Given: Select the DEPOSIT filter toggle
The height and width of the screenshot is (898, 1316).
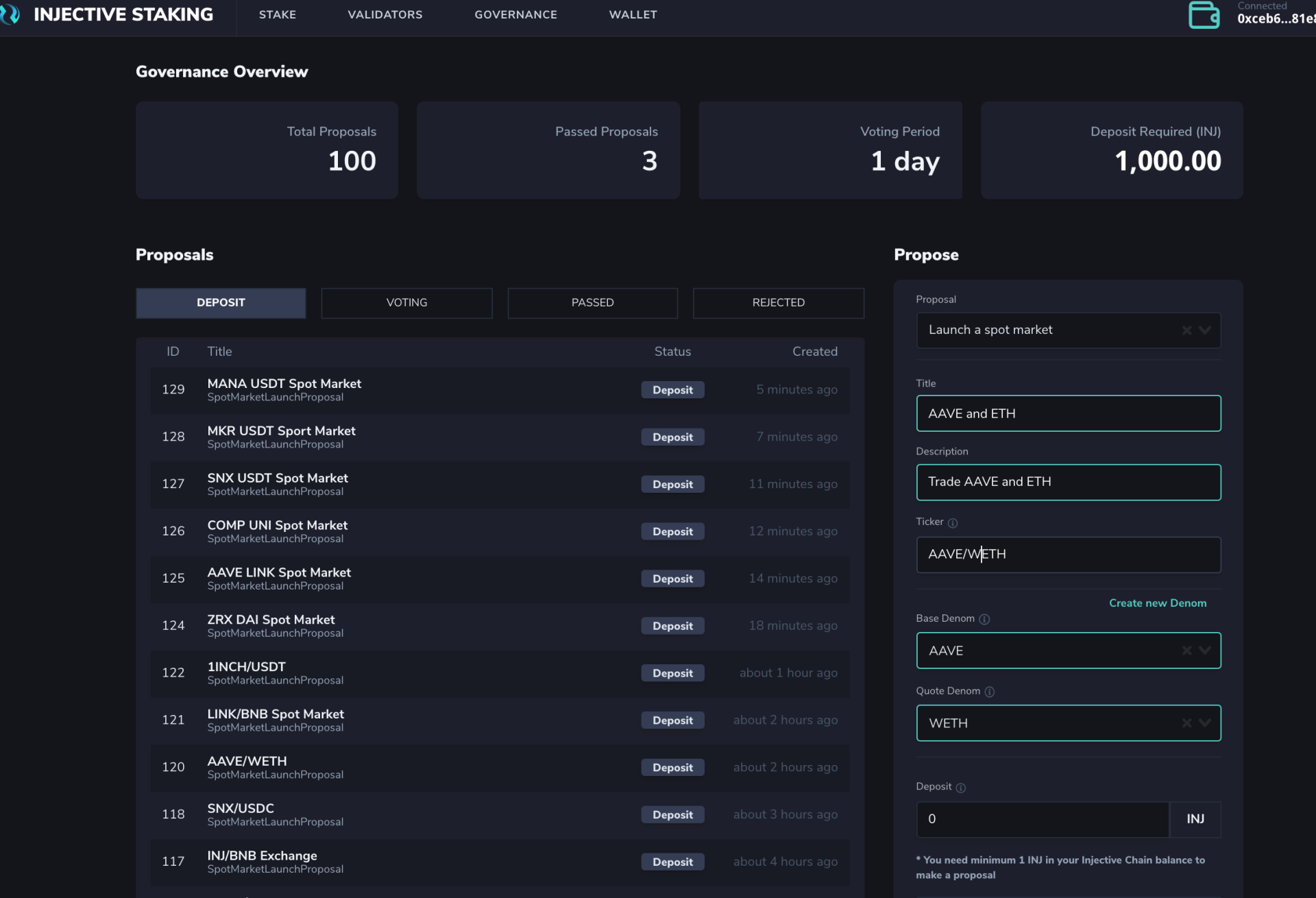Looking at the screenshot, I should coord(220,302).
